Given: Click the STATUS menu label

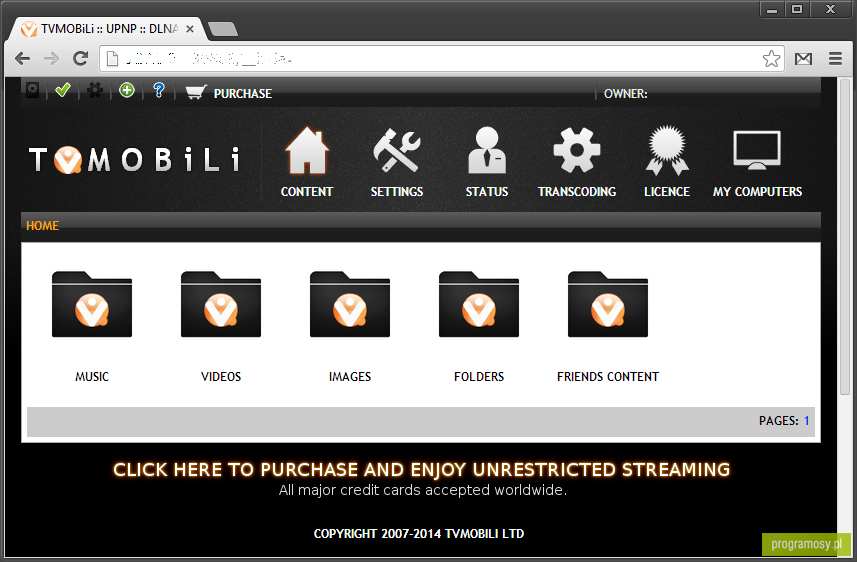Looking at the screenshot, I should pyautogui.click(x=487, y=192).
